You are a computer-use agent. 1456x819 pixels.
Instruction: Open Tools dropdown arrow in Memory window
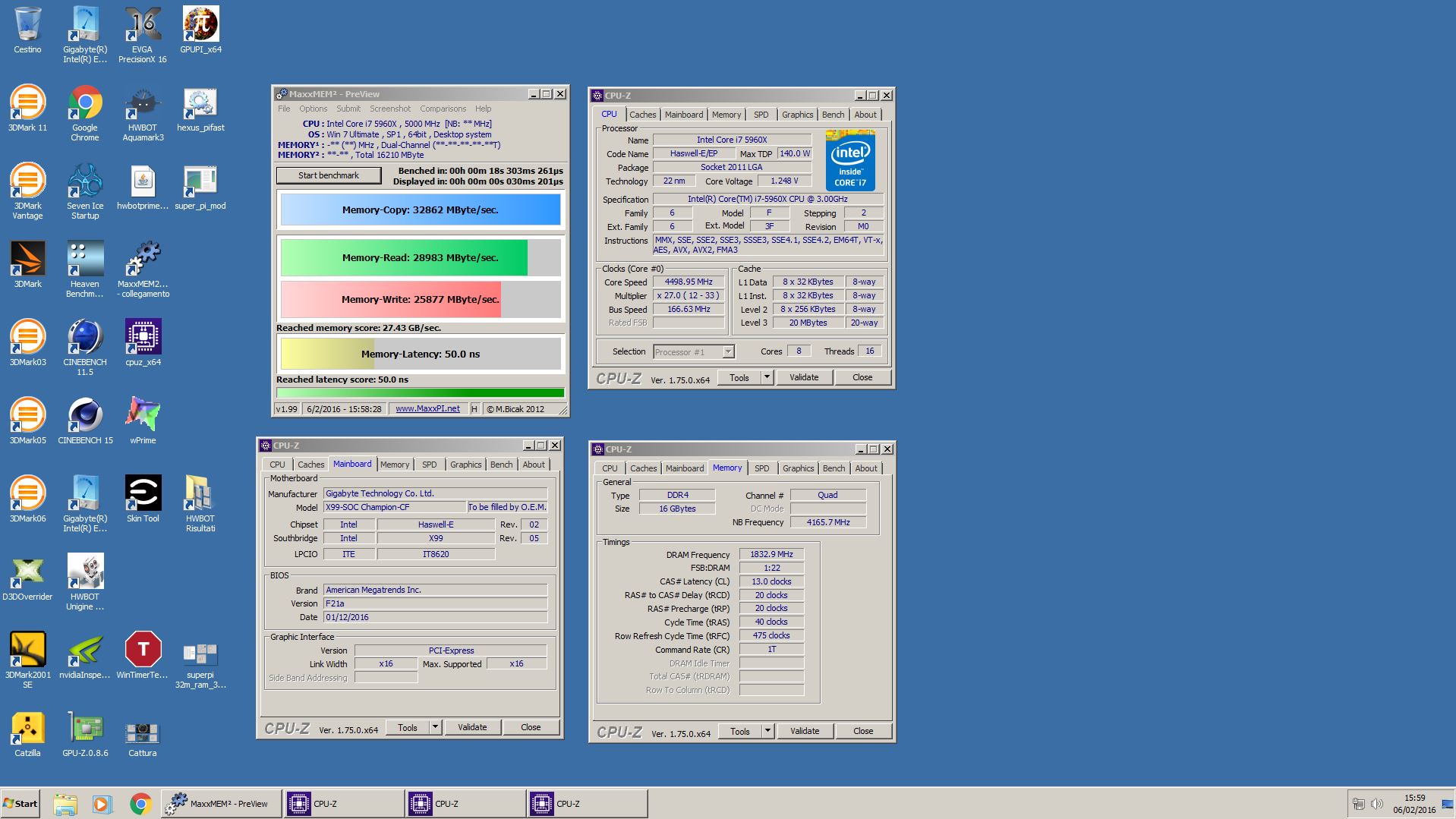(x=767, y=731)
